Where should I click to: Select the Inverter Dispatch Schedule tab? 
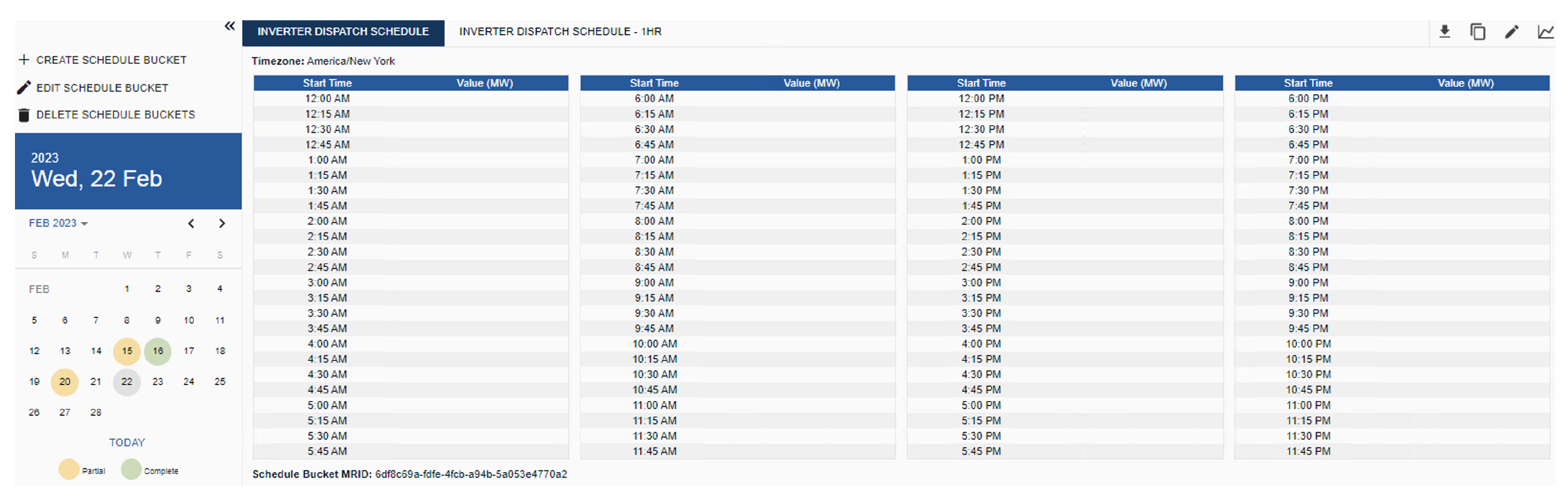point(343,32)
